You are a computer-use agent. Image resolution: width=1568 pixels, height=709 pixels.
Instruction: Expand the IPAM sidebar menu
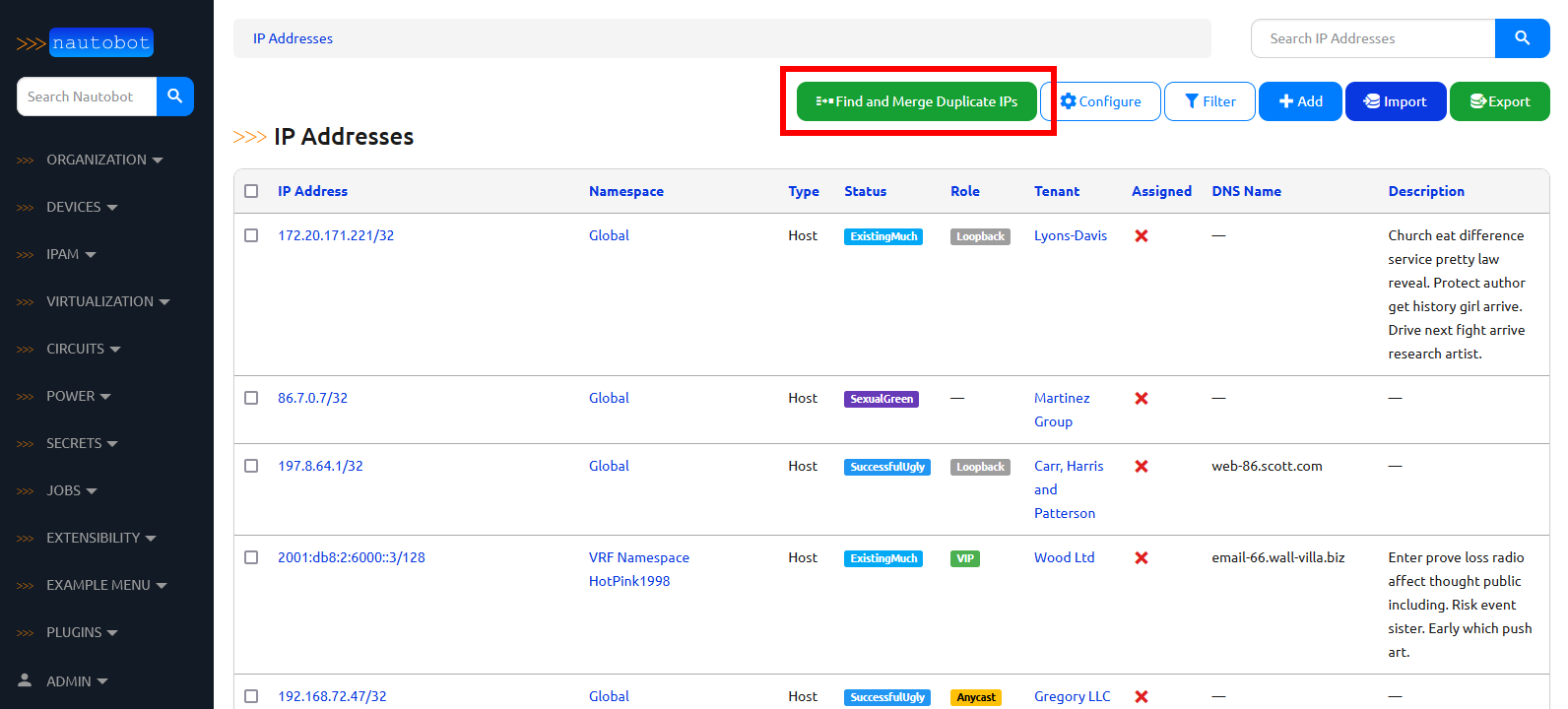point(71,254)
